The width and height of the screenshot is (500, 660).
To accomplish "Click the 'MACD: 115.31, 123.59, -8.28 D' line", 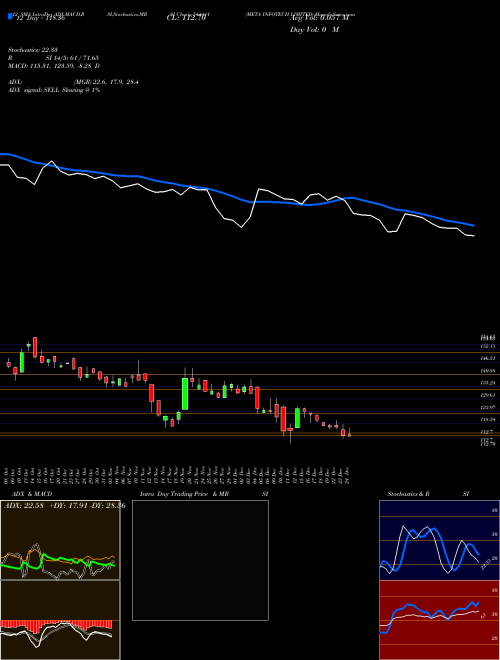I will point(54,66).
